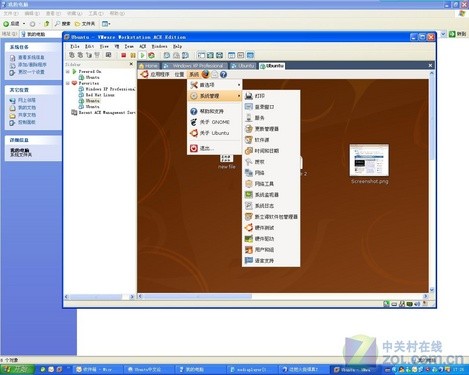Viewport: 469px width, 375px height.
Task: Open 更新管理器 update manager
Action: coord(271,129)
